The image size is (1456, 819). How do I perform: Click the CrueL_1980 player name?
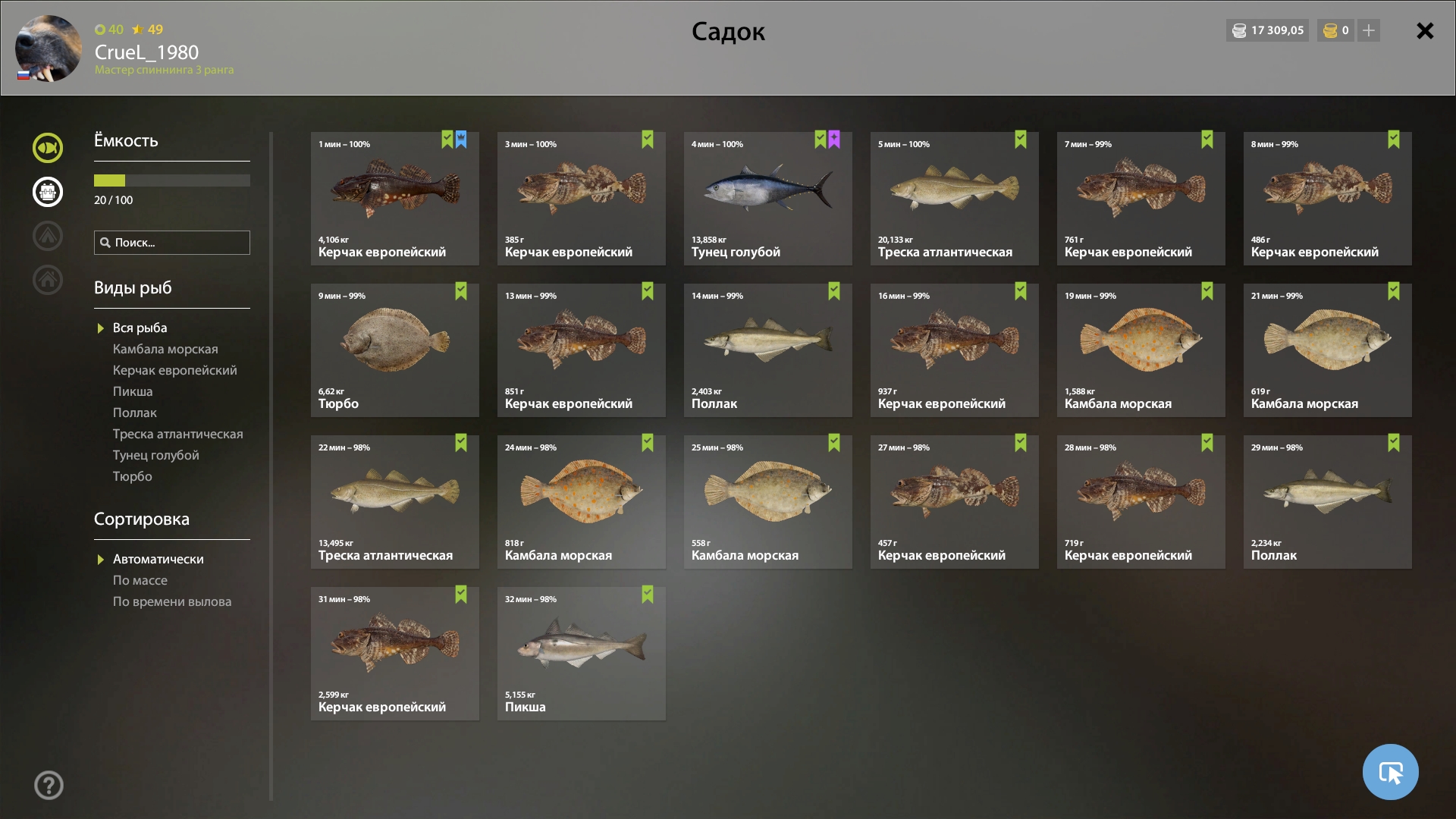pos(146,52)
